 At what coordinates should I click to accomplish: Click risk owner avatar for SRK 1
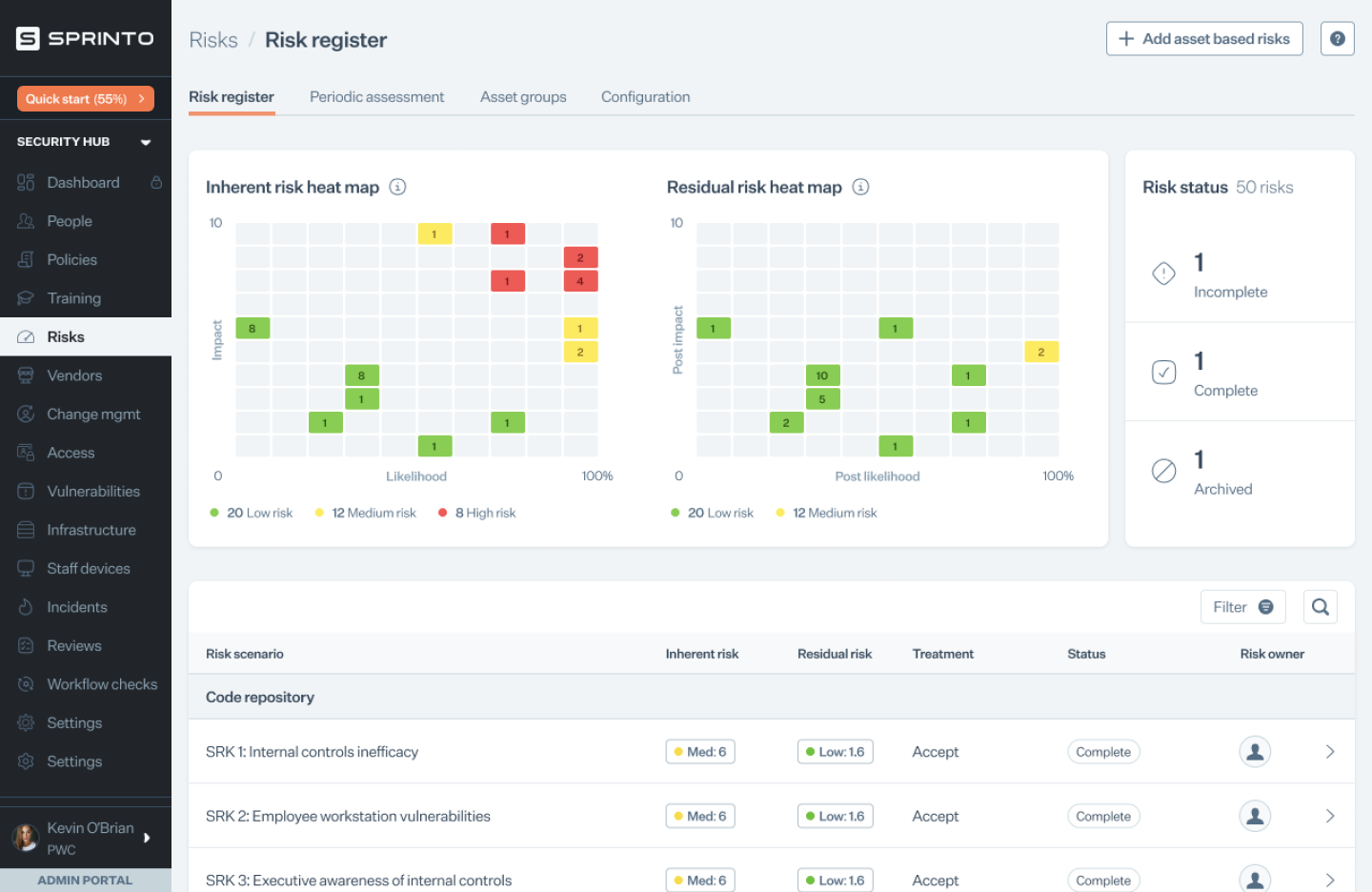point(1255,752)
